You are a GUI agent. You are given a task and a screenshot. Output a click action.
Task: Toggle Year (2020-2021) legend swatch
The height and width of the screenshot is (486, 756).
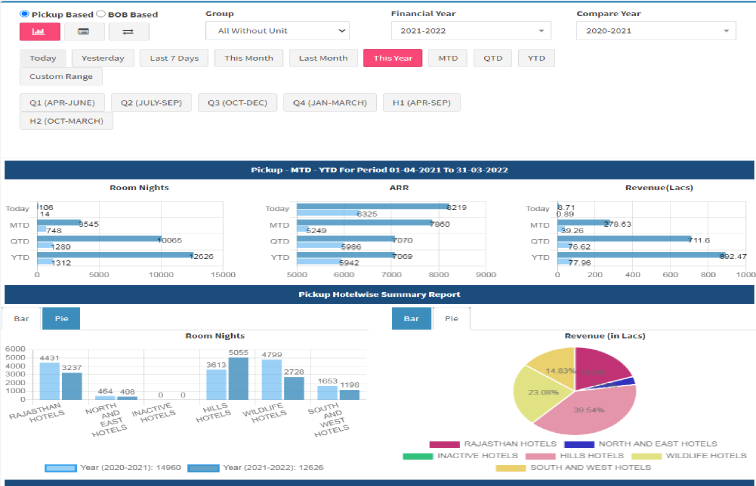pos(60,467)
